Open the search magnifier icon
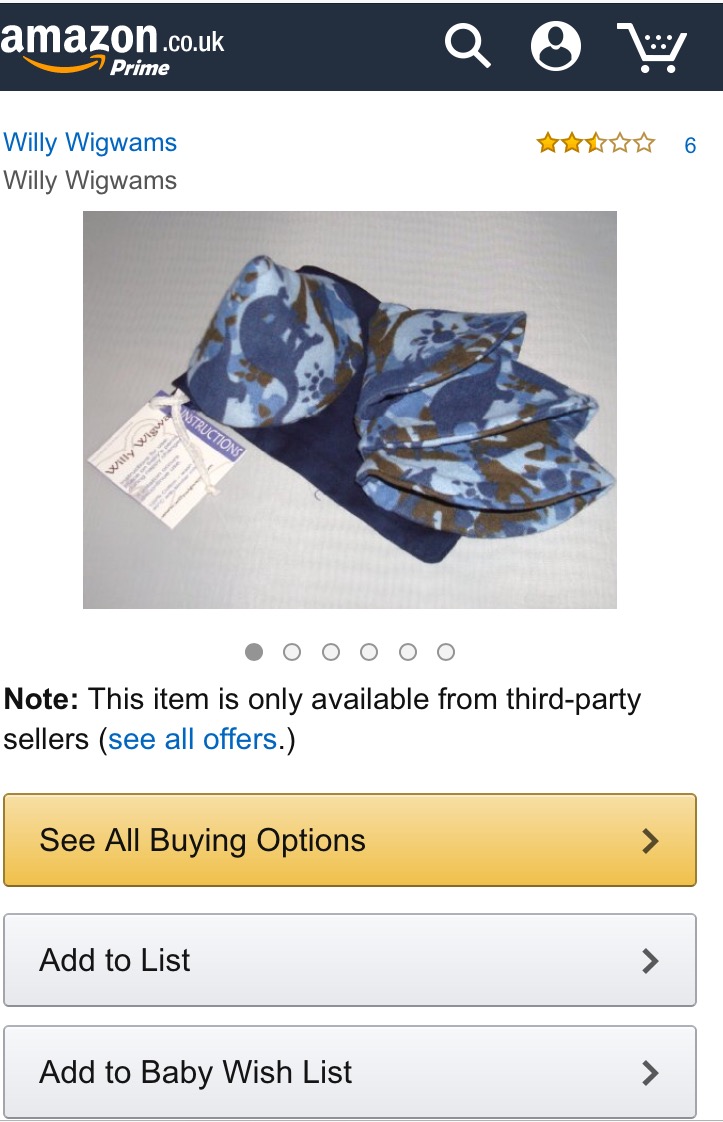Screen dimensions: 723x1122 point(467,46)
